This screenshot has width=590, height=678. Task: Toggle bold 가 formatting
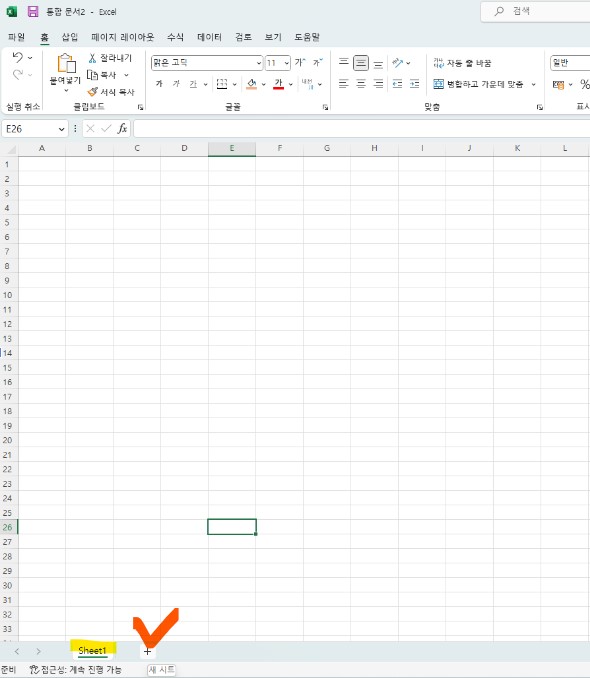tap(159, 84)
